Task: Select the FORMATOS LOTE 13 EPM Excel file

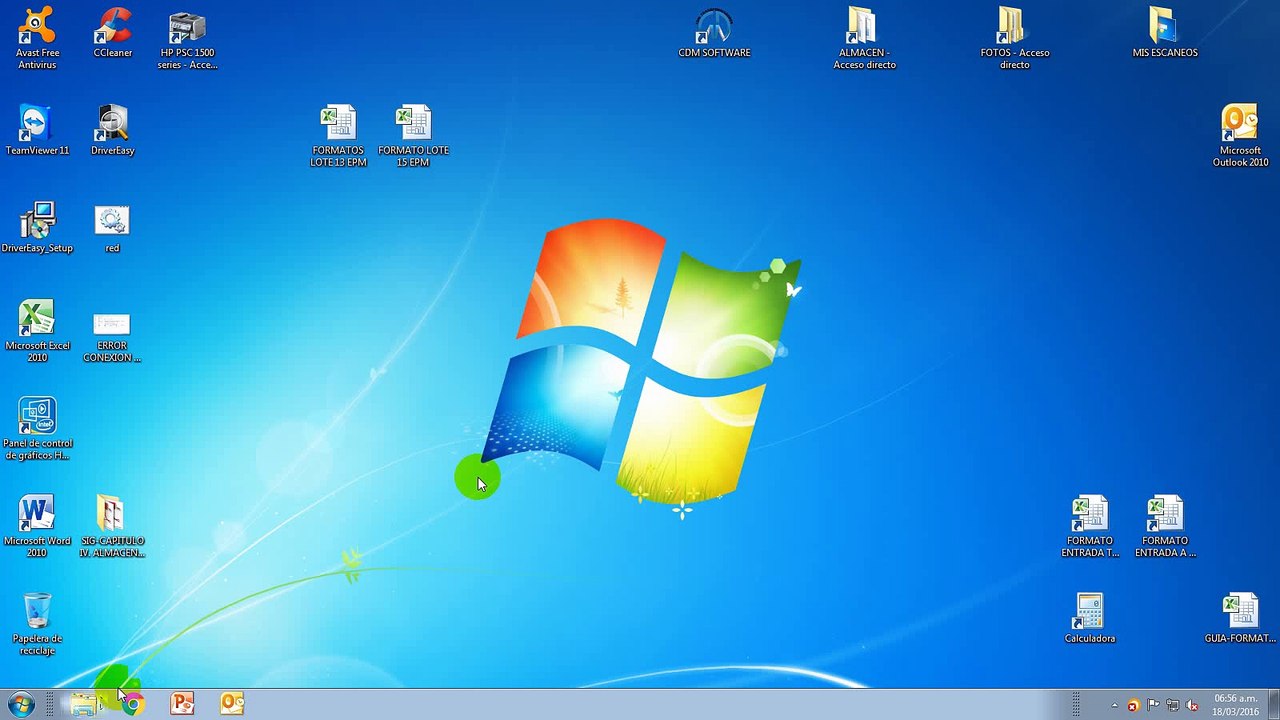Action: 338,136
